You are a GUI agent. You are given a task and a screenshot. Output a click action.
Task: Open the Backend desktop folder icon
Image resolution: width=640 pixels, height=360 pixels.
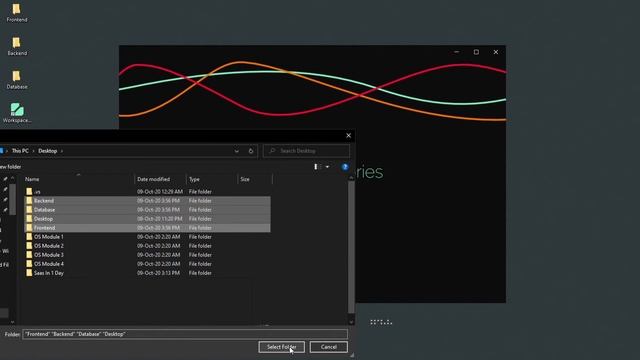click(17, 46)
